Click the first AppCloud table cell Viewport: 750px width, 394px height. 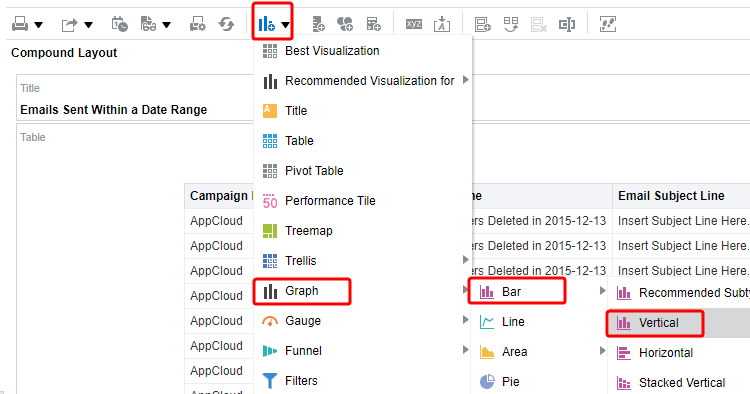[x=216, y=221]
